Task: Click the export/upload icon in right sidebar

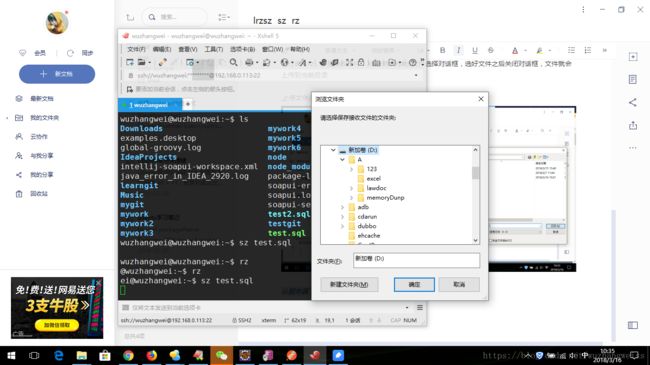Action: click(x=633, y=125)
